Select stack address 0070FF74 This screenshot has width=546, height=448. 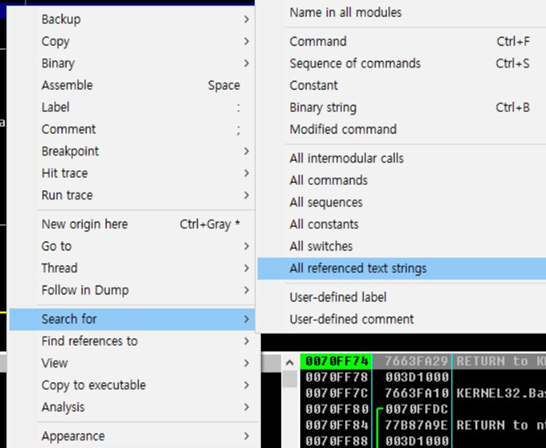click(x=336, y=361)
